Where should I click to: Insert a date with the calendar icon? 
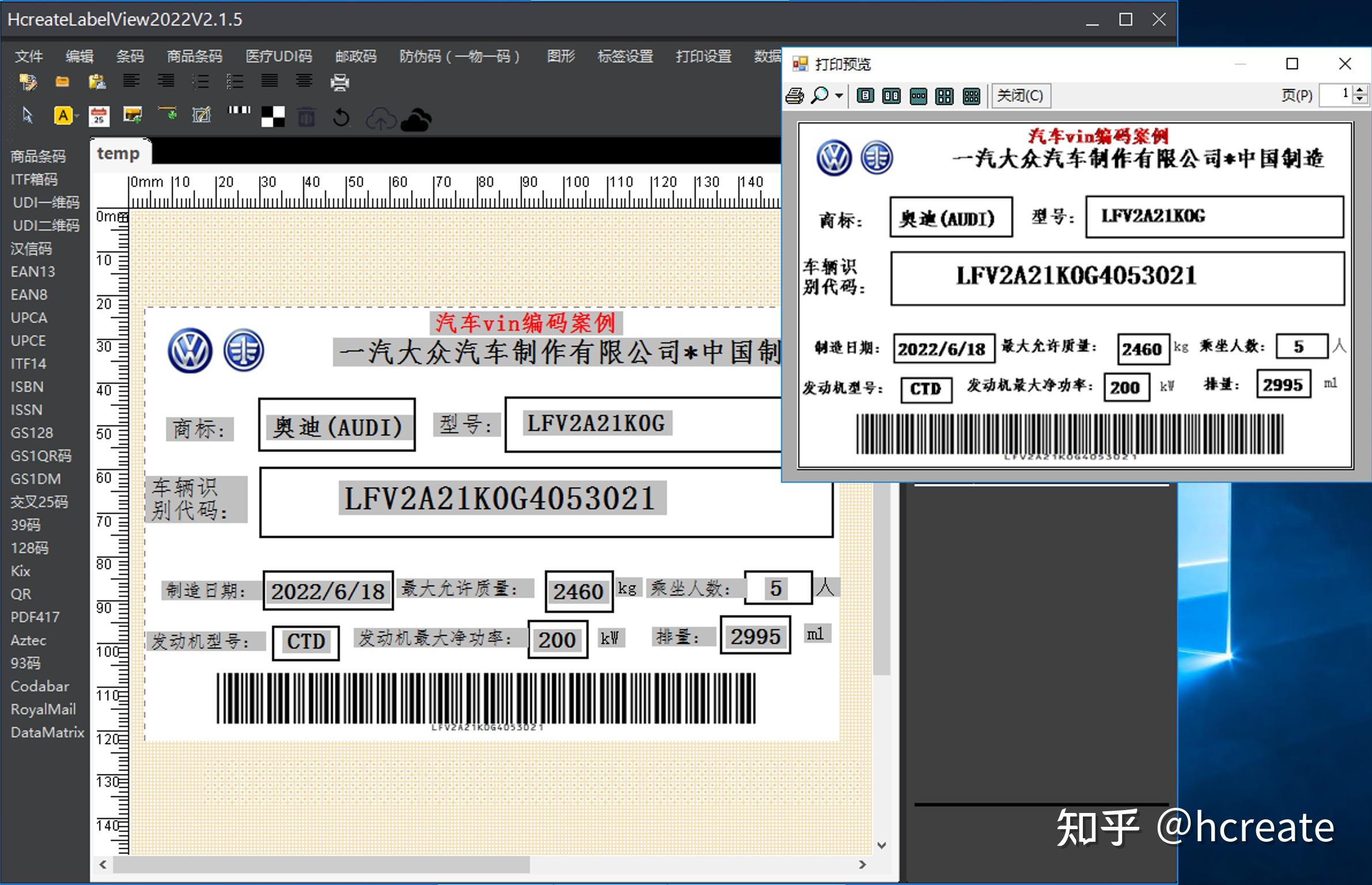click(x=99, y=116)
